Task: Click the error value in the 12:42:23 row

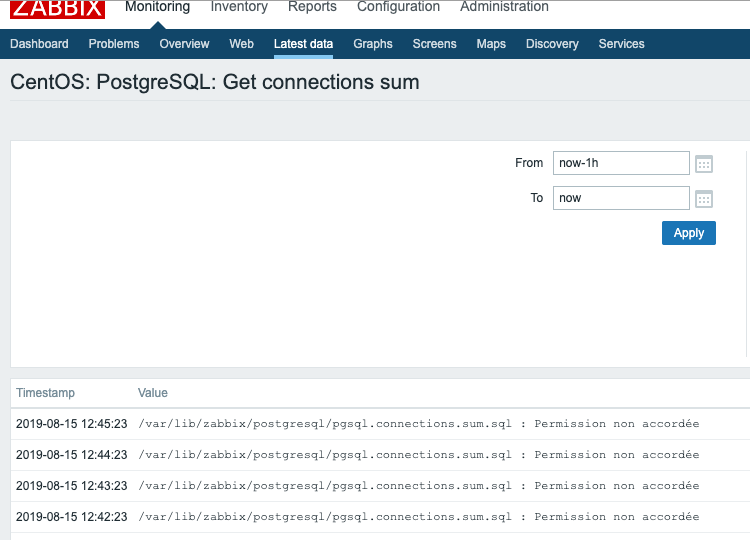Action: click(419, 517)
